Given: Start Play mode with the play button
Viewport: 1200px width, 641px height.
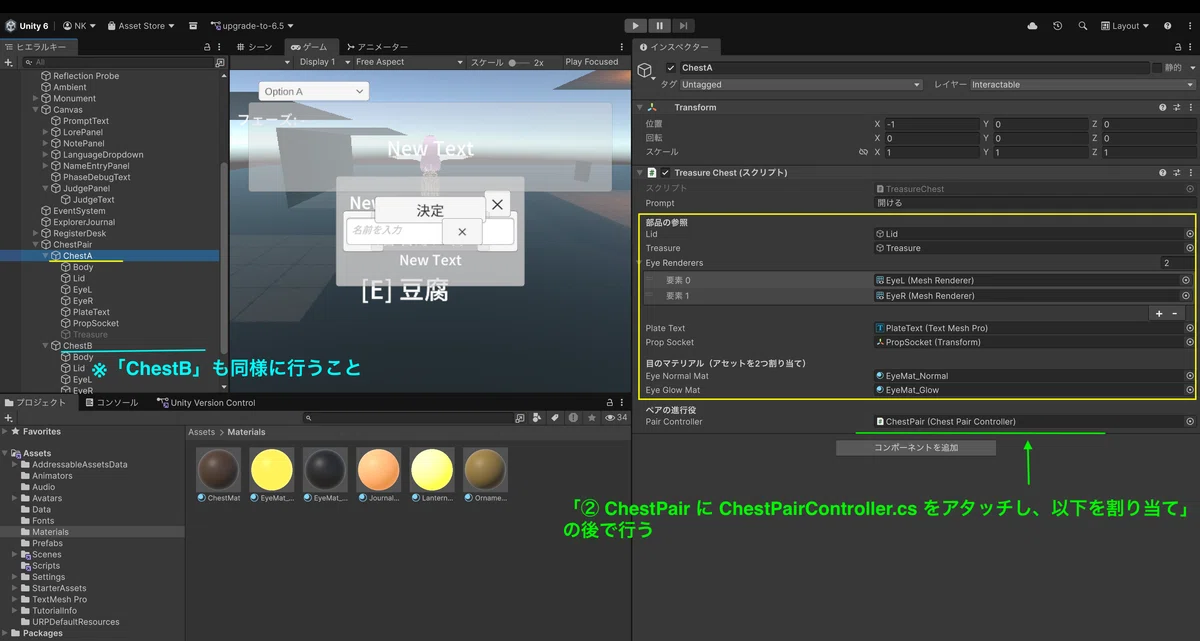Looking at the screenshot, I should pyautogui.click(x=636, y=25).
